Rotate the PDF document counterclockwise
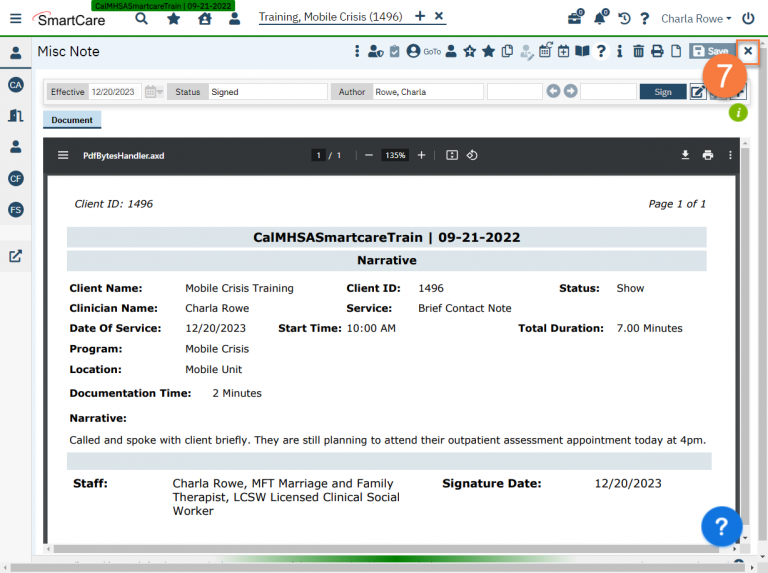Image resolution: width=768 pixels, height=573 pixels. pos(472,155)
